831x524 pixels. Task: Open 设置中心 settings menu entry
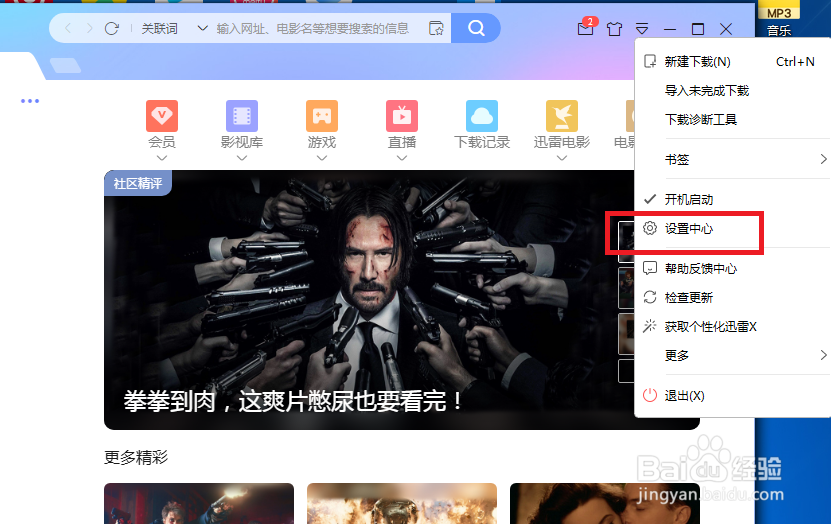732,228
